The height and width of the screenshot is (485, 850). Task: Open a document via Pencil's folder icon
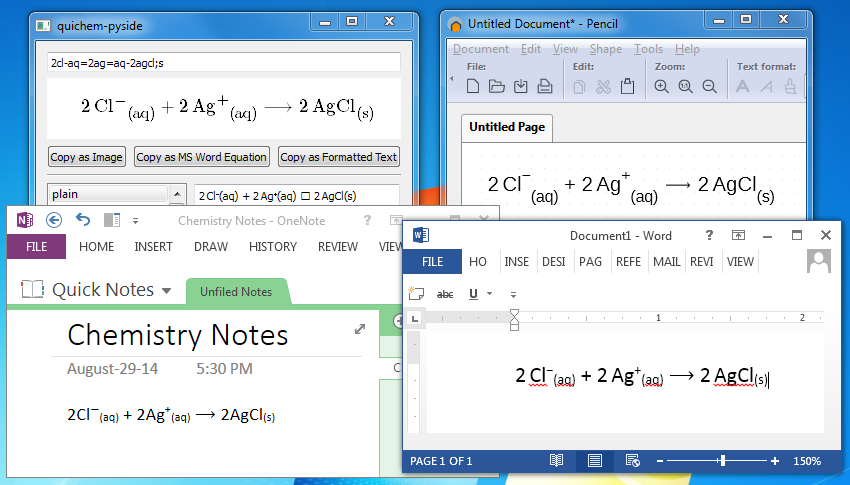[x=497, y=86]
